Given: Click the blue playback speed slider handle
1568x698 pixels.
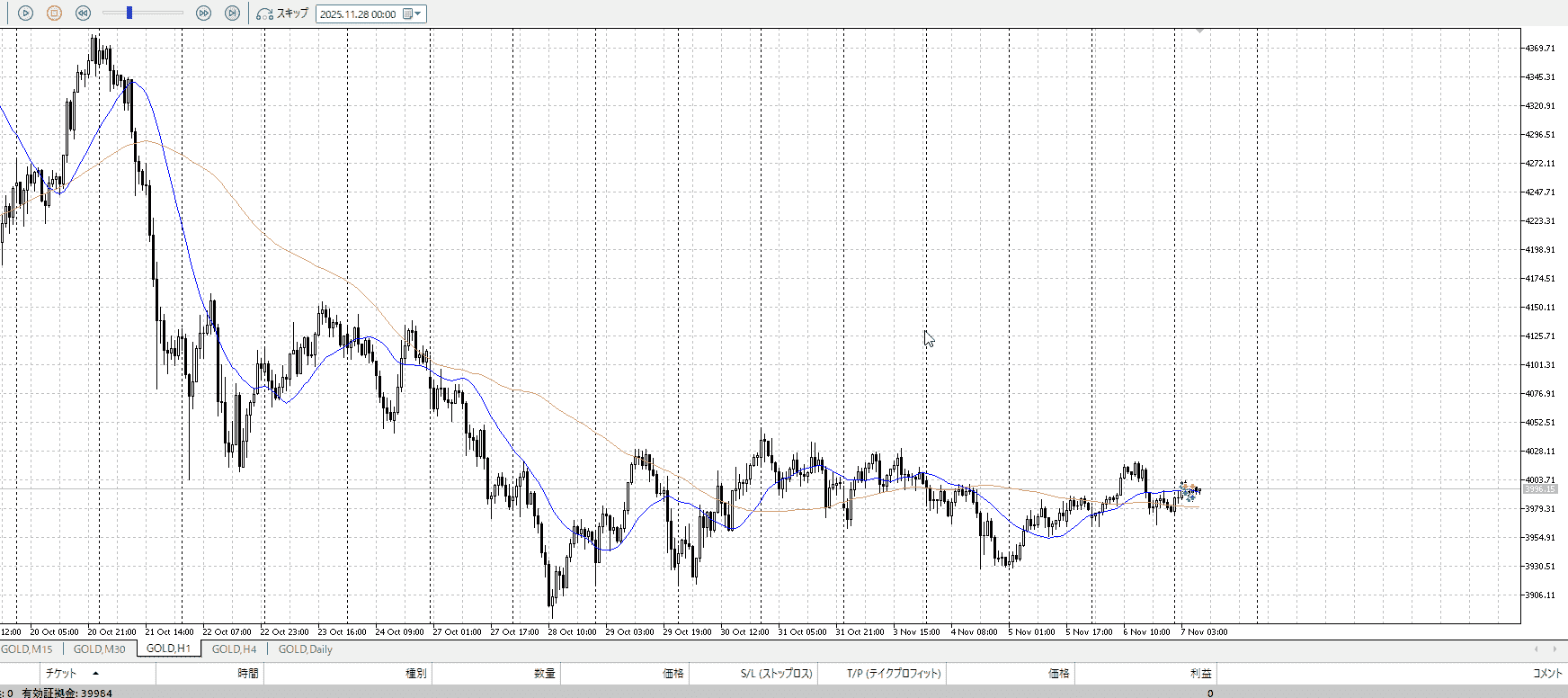Looking at the screenshot, I should [129, 13].
